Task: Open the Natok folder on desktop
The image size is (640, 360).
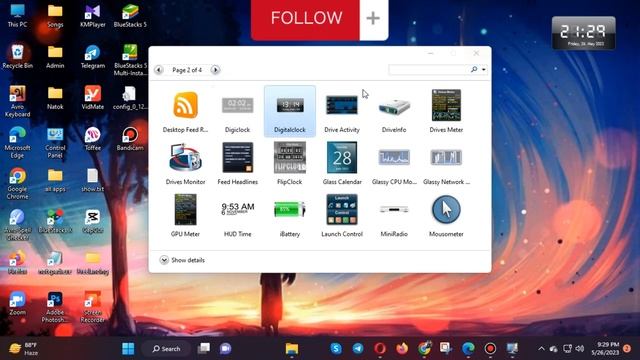Action: click(x=55, y=98)
